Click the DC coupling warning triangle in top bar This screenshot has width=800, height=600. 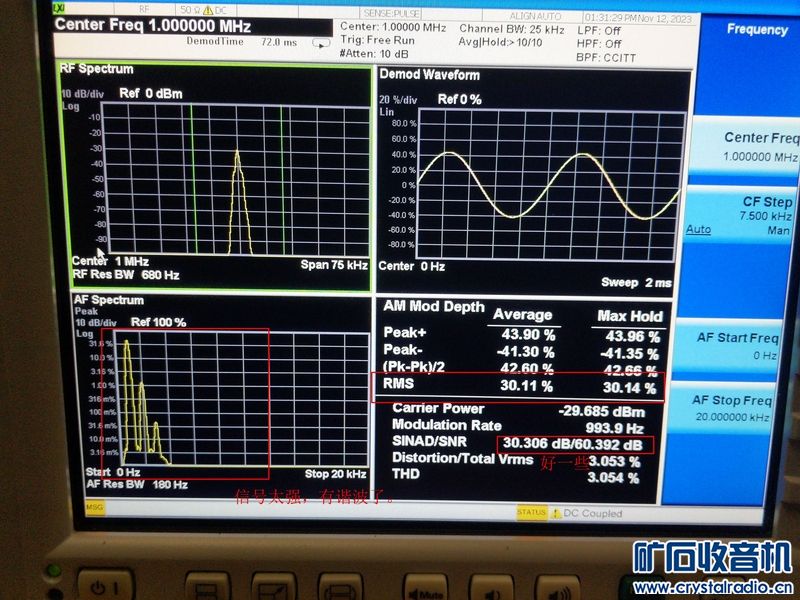click(208, 10)
